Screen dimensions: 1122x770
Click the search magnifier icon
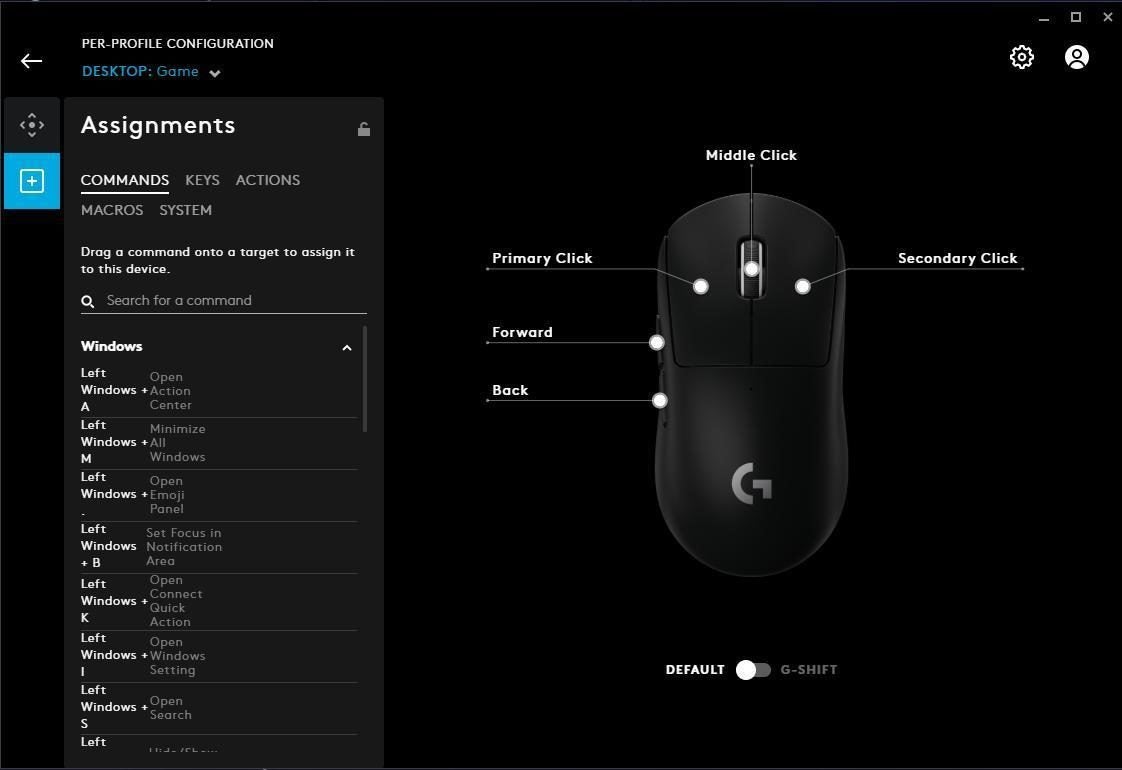point(87,301)
